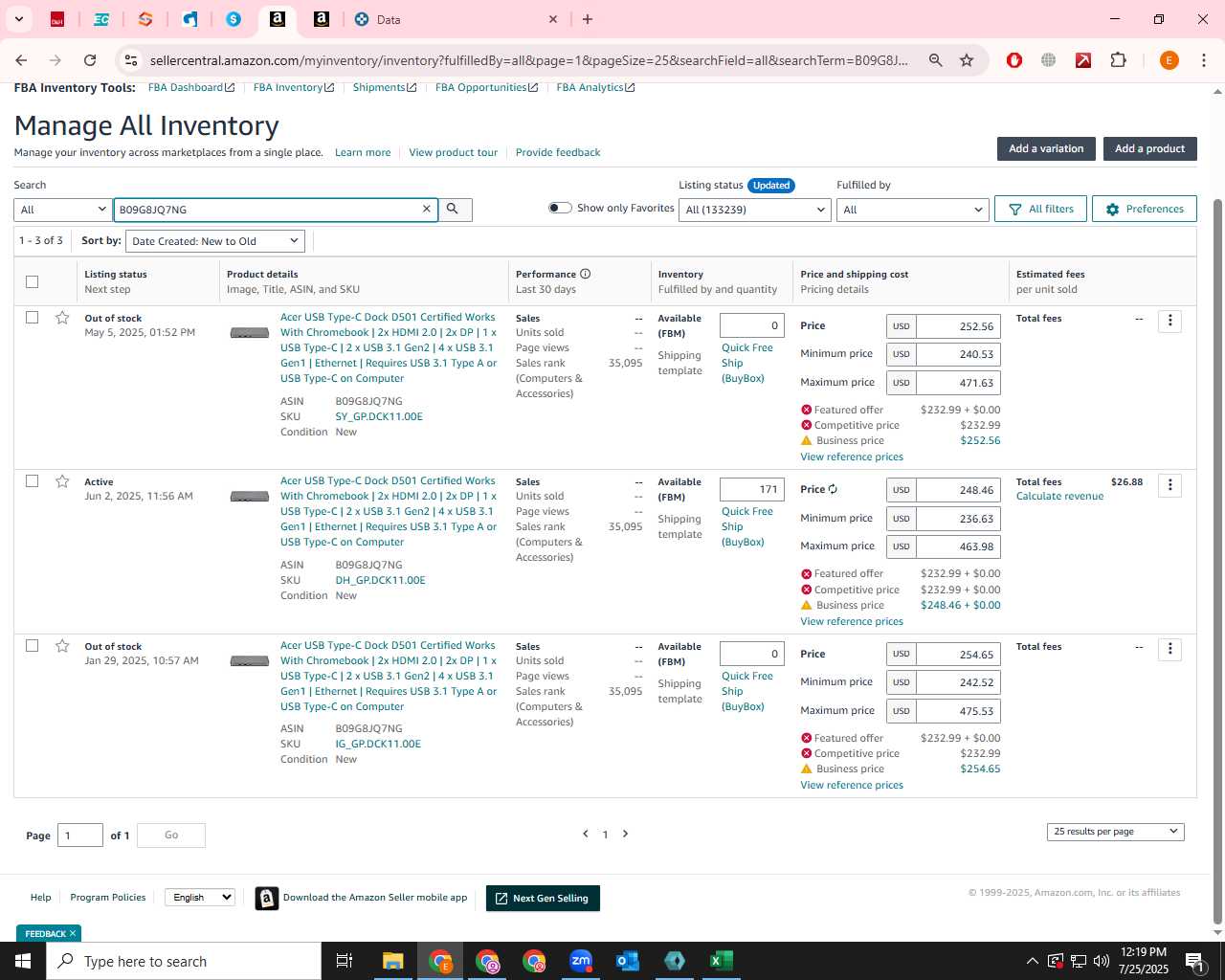Open the Shipments tool link

pos(385,87)
